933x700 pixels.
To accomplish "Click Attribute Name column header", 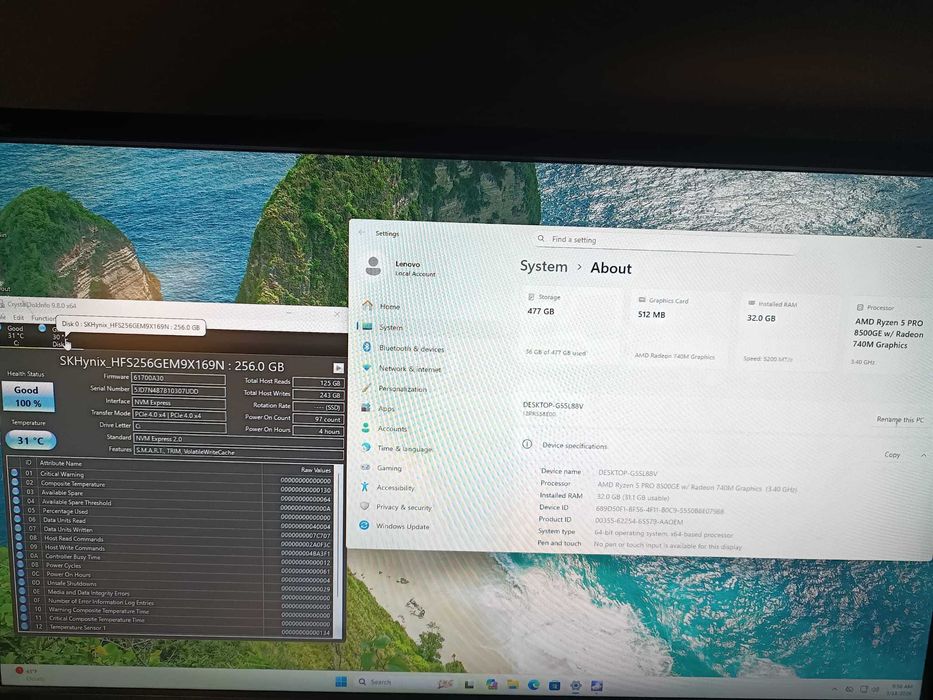I will tap(61, 463).
